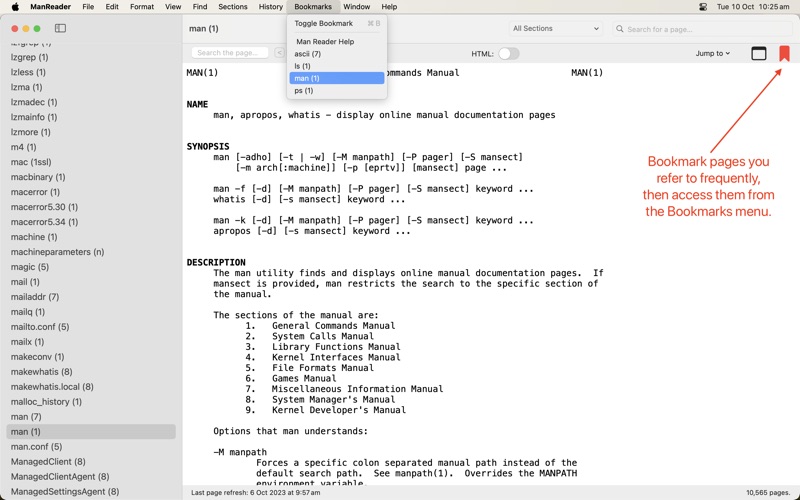Select macbinary (1) in the sidebar

(91, 177)
